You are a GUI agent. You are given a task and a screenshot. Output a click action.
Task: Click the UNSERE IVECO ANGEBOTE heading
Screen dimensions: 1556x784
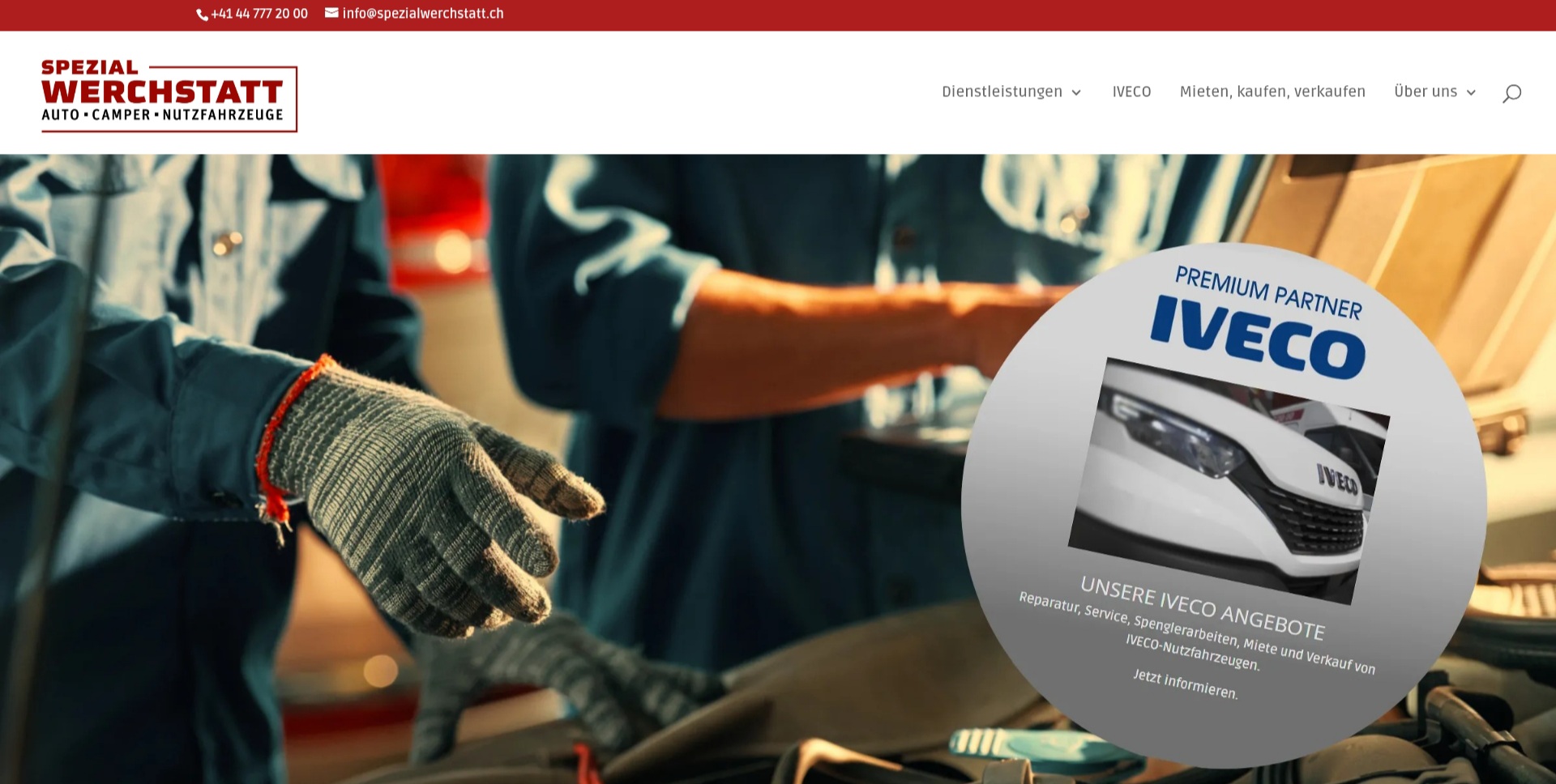(1203, 607)
